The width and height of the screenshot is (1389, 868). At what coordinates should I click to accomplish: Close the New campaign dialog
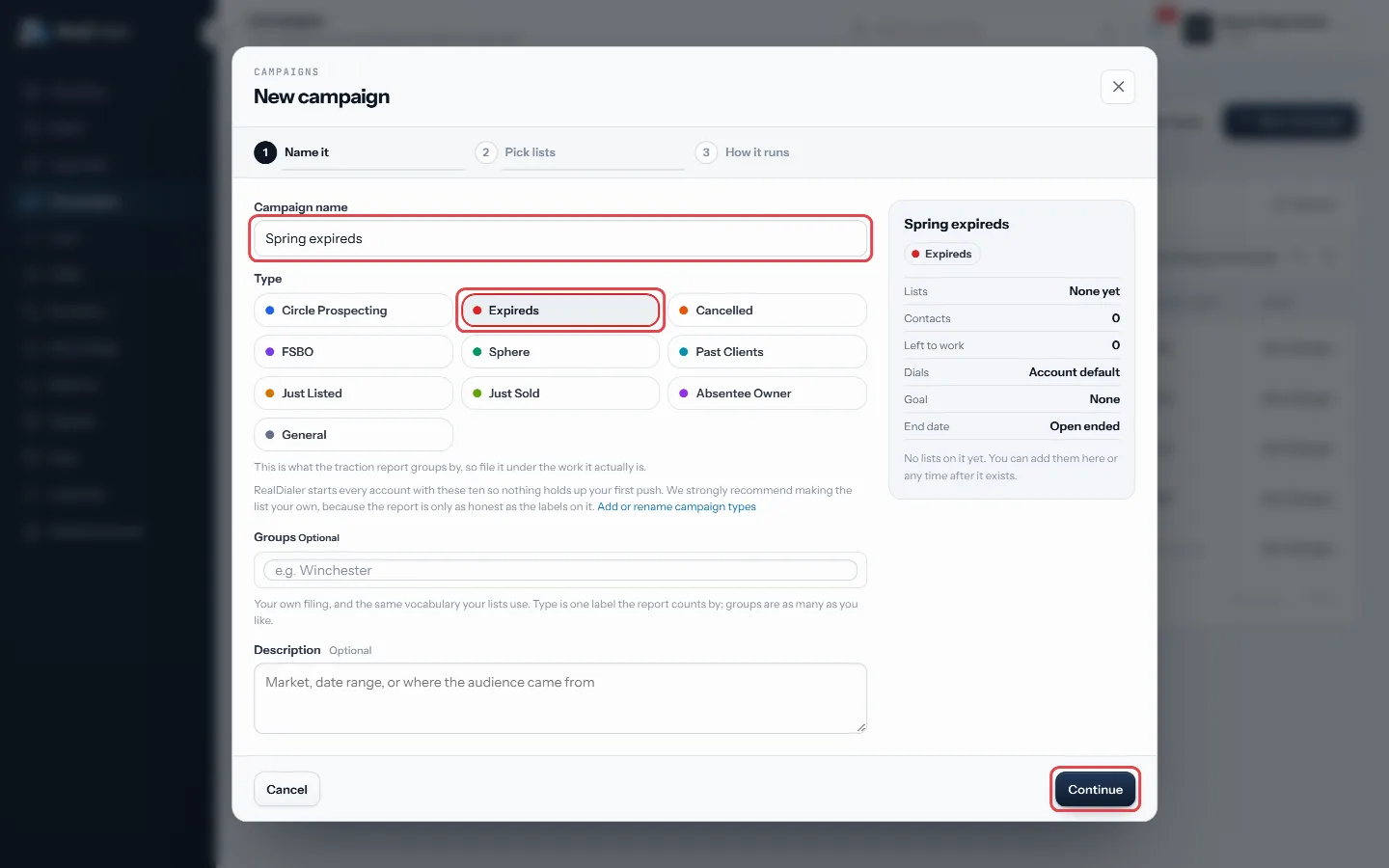coord(1118,87)
